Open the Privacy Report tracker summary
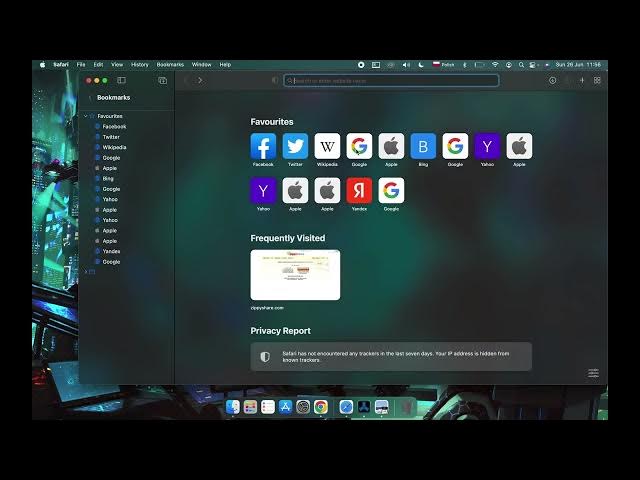Viewport: 640px width, 480px height. (391, 357)
